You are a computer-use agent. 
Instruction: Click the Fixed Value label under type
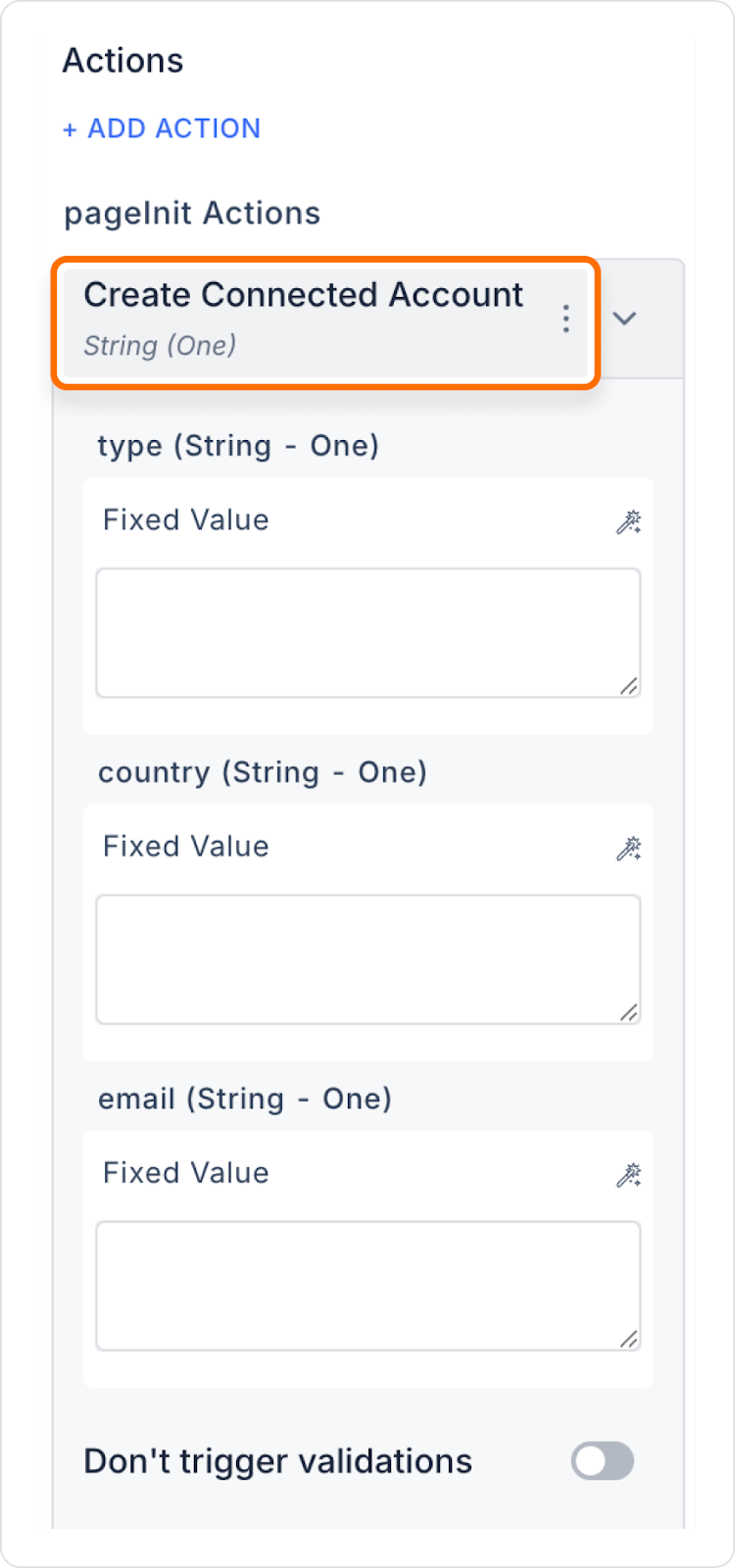point(186,520)
